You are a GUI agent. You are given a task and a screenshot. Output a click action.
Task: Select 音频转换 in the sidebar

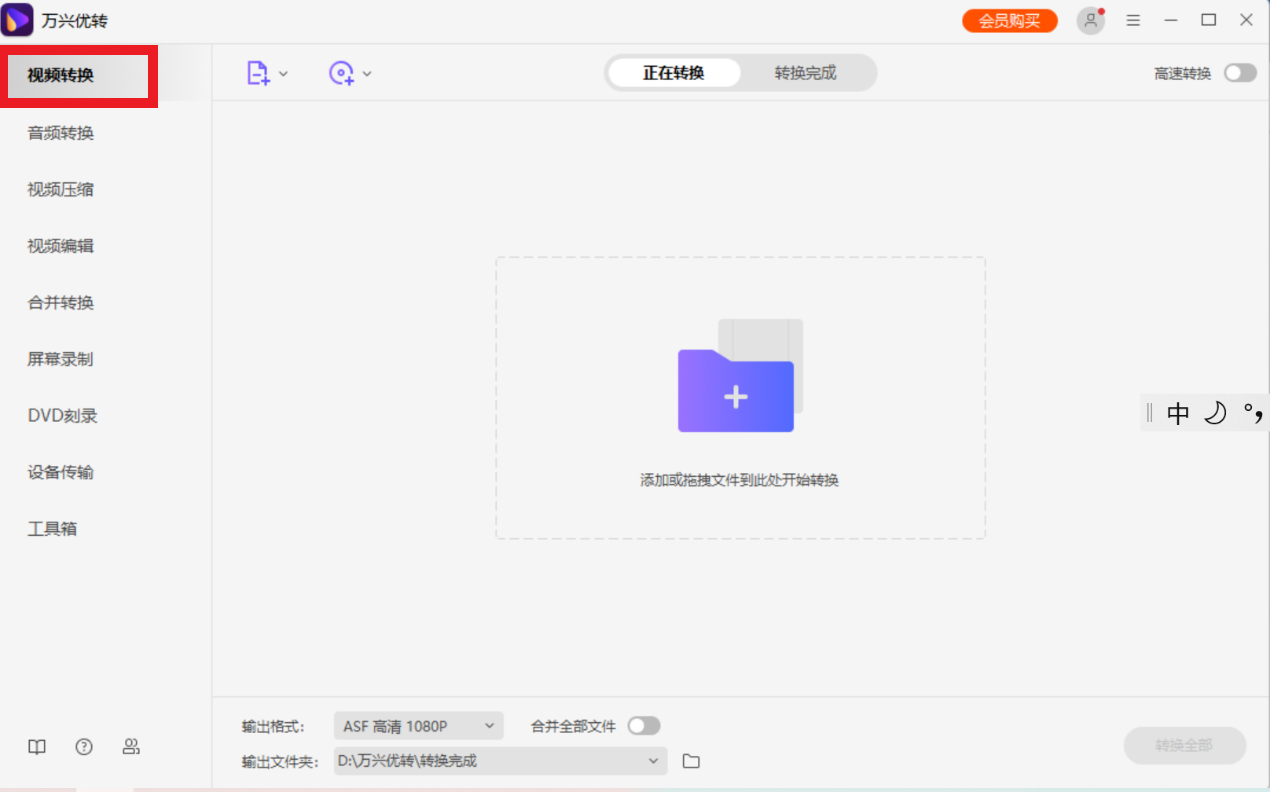coord(58,132)
